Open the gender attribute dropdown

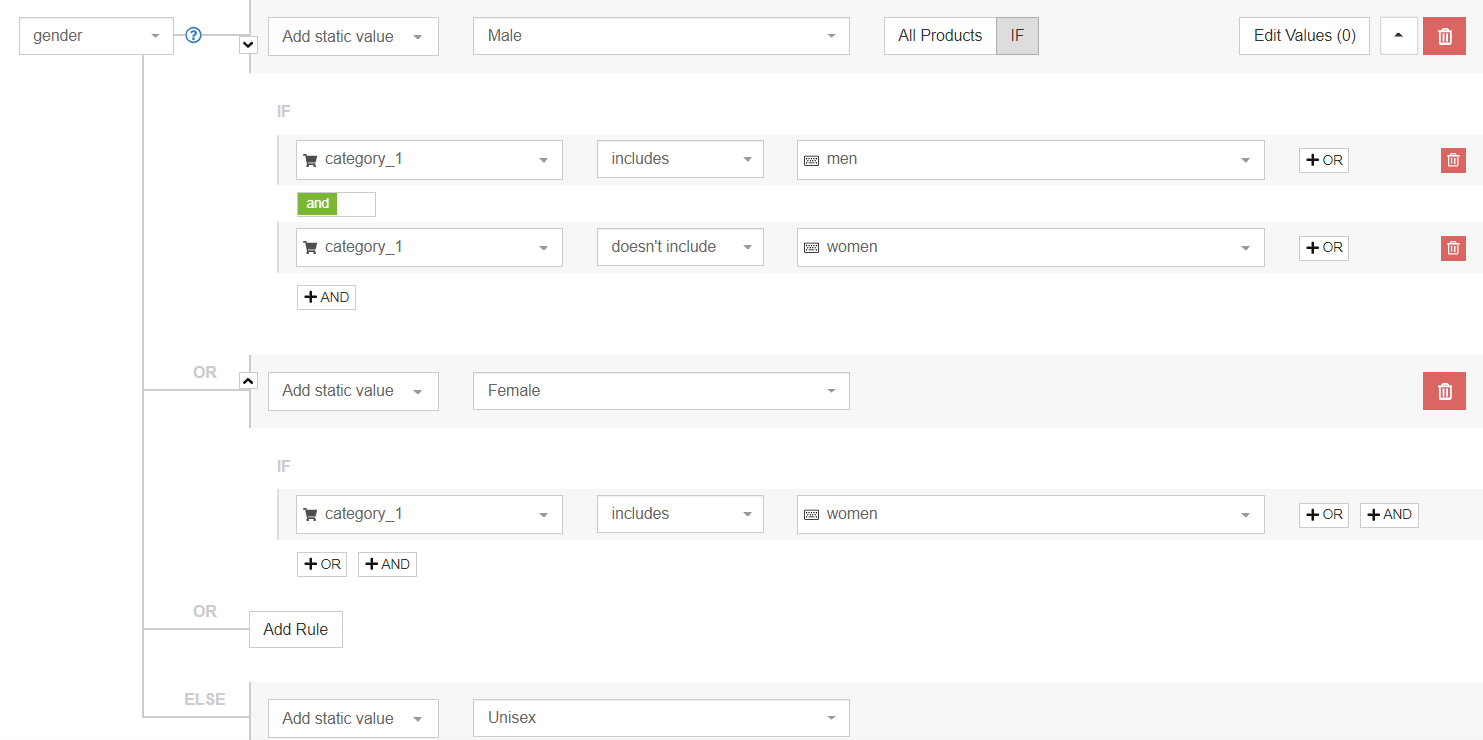pos(96,35)
